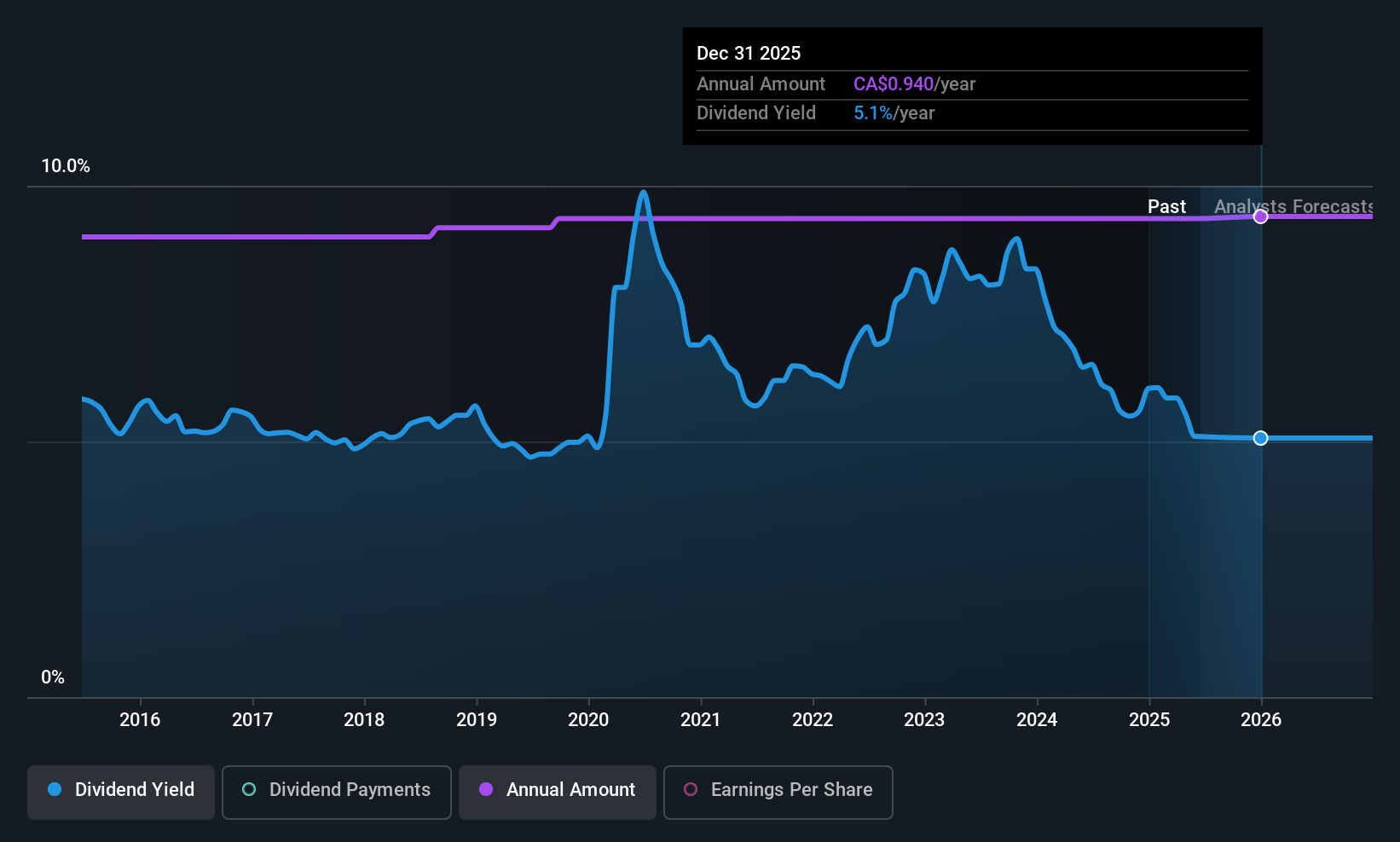Click the 0% y-axis label
Image resolution: width=1400 pixels, height=842 pixels.
[53, 678]
